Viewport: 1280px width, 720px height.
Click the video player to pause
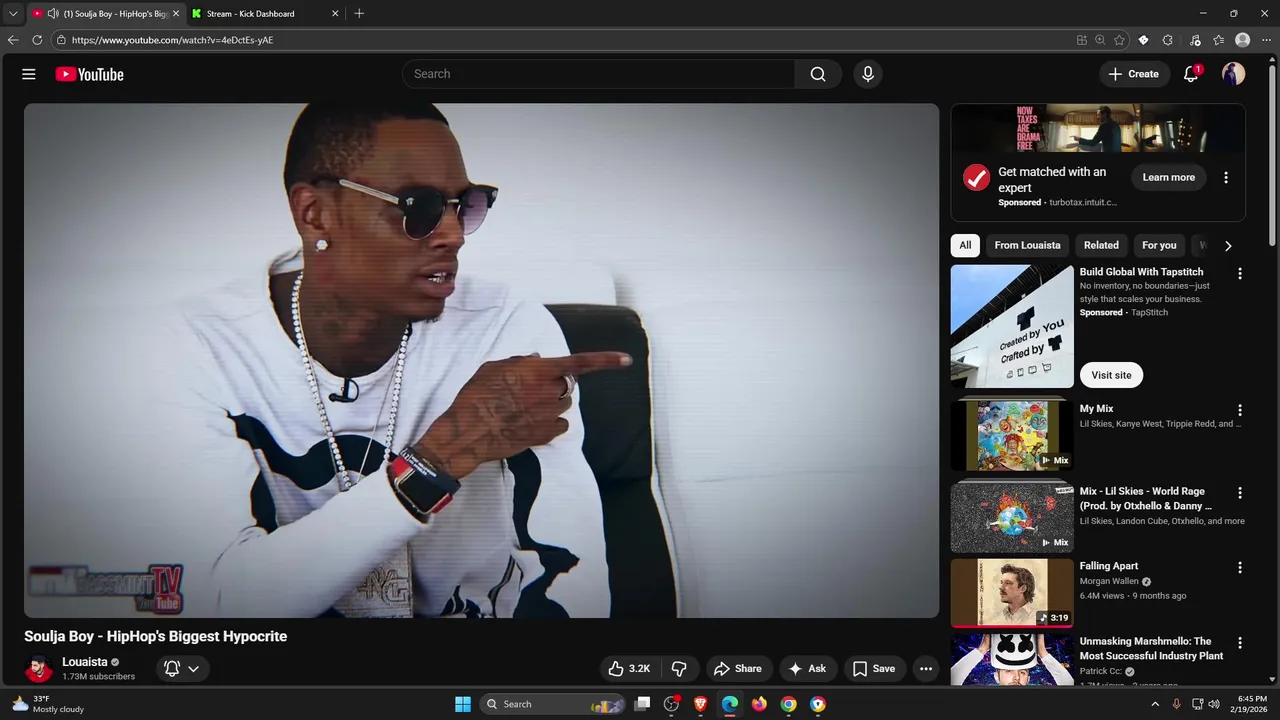point(481,360)
